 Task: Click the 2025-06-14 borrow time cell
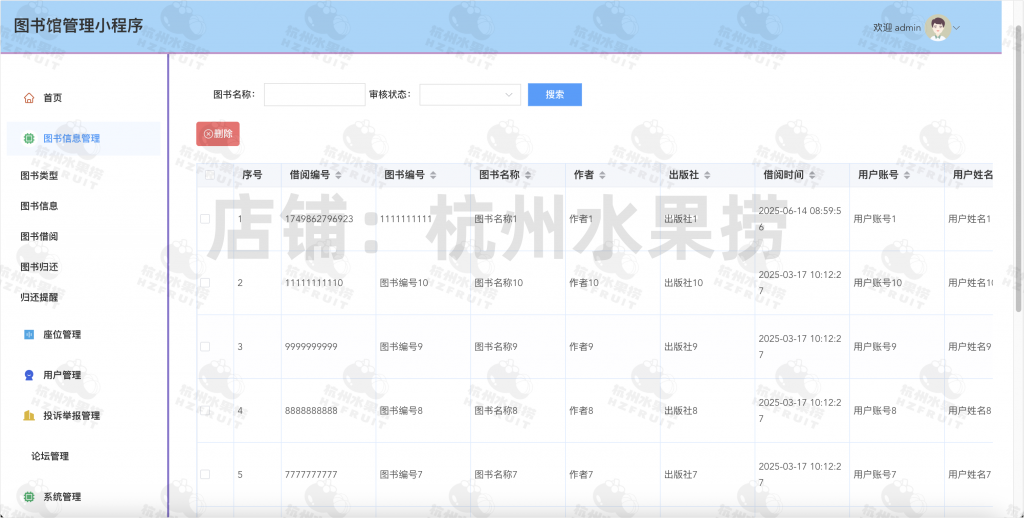pyautogui.click(x=800, y=219)
